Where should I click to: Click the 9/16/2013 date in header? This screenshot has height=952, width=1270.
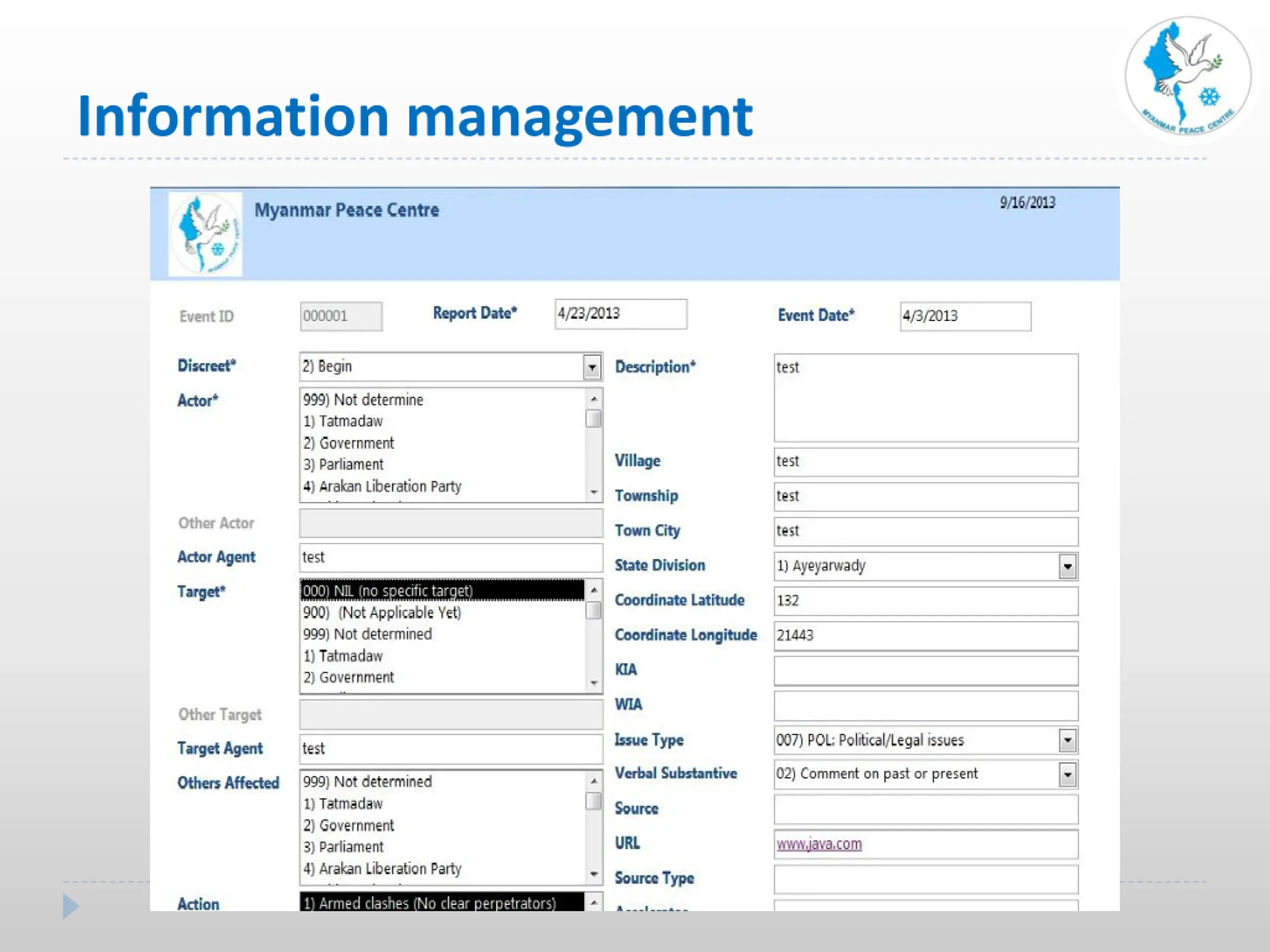point(1027,203)
